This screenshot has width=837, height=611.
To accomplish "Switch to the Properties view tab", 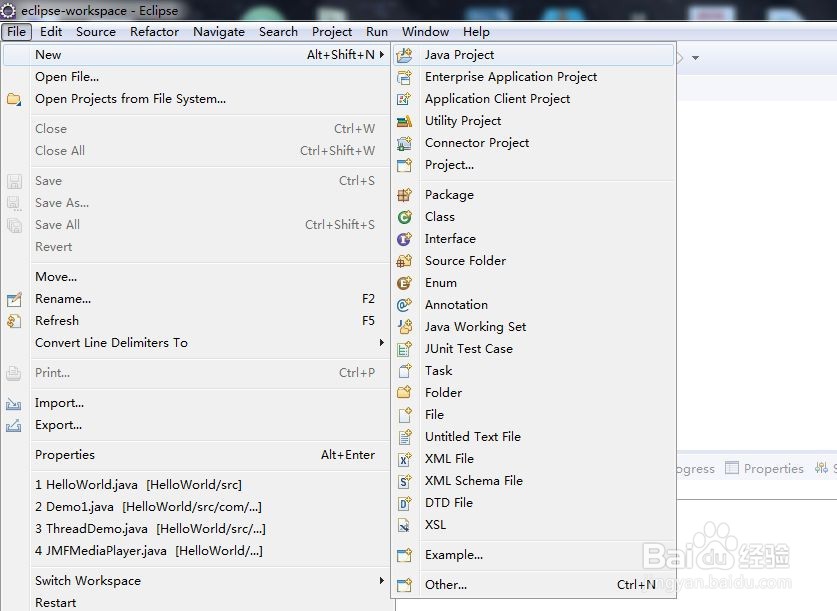I will (764, 469).
